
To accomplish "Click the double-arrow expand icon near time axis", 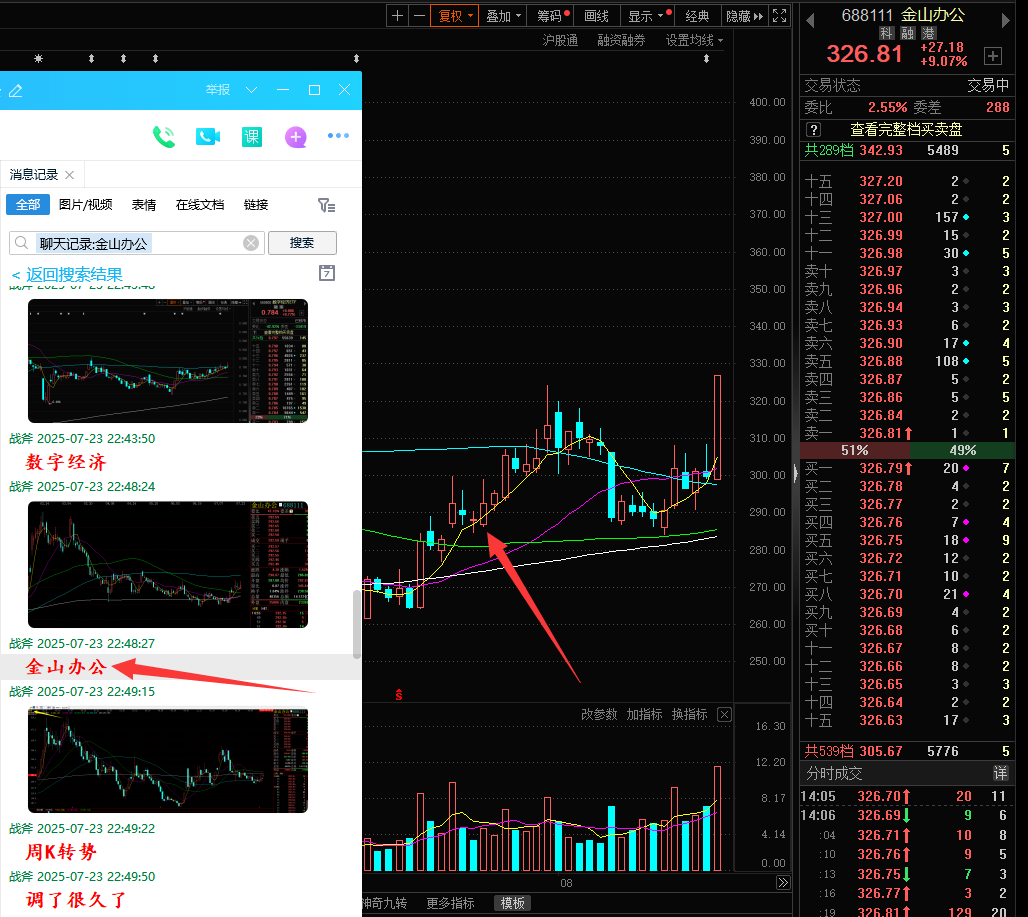I will [783, 882].
